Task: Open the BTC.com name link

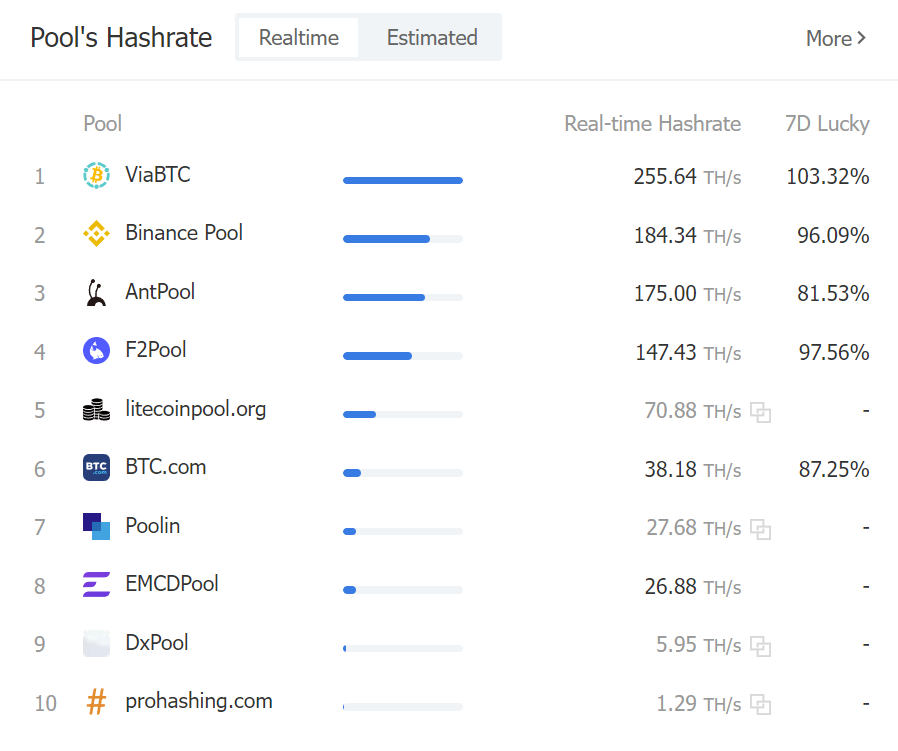Action: (x=166, y=467)
